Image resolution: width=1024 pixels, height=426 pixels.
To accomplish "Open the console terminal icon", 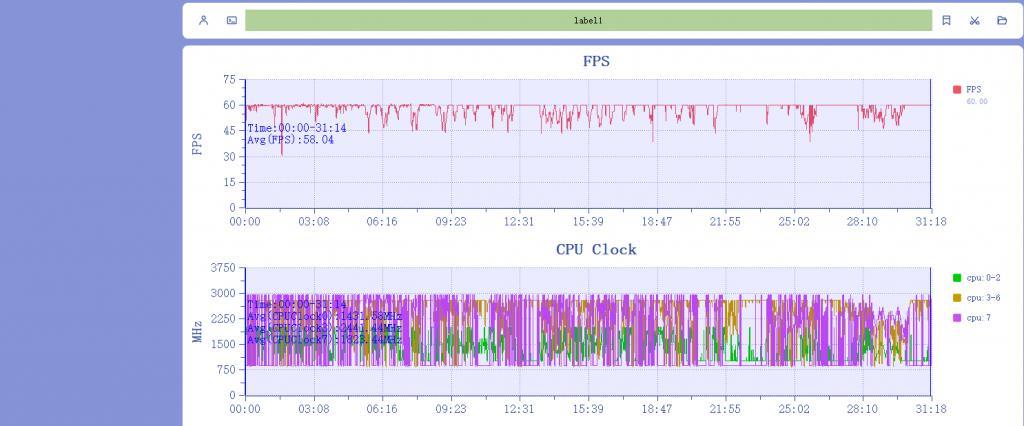I will tap(232, 20).
